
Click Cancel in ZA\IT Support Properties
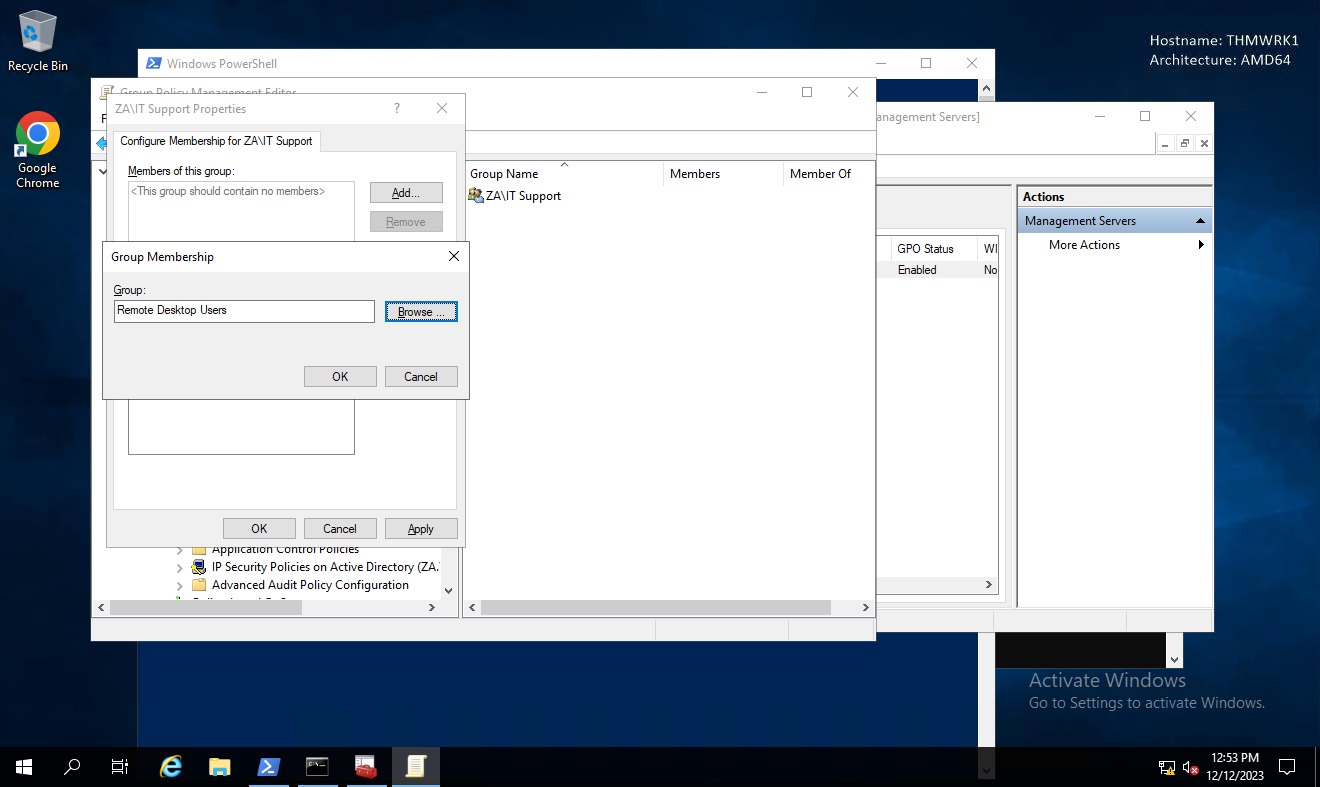click(340, 529)
